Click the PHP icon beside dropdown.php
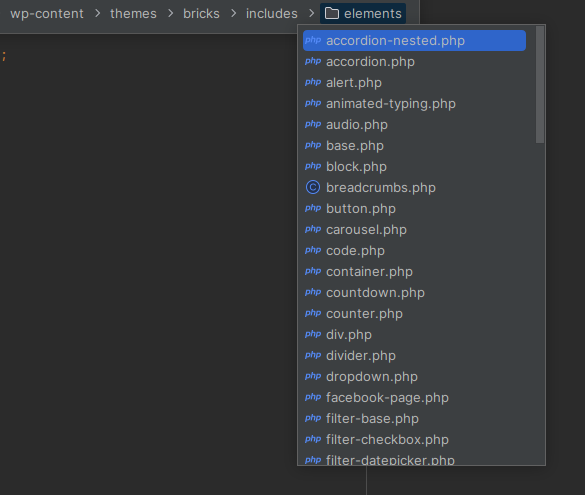The width and height of the screenshot is (585, 495). pyautogui.click(x=313, y=376)
